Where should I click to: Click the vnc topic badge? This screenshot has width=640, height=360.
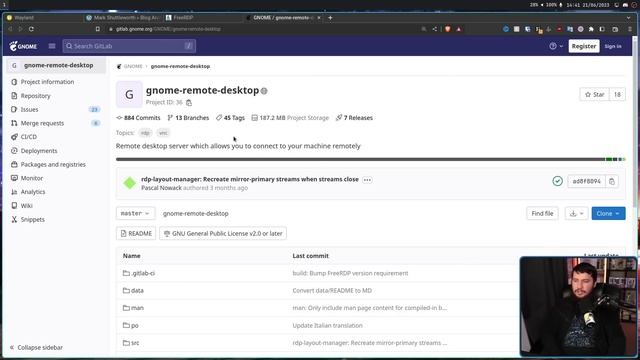pos(163,133)
